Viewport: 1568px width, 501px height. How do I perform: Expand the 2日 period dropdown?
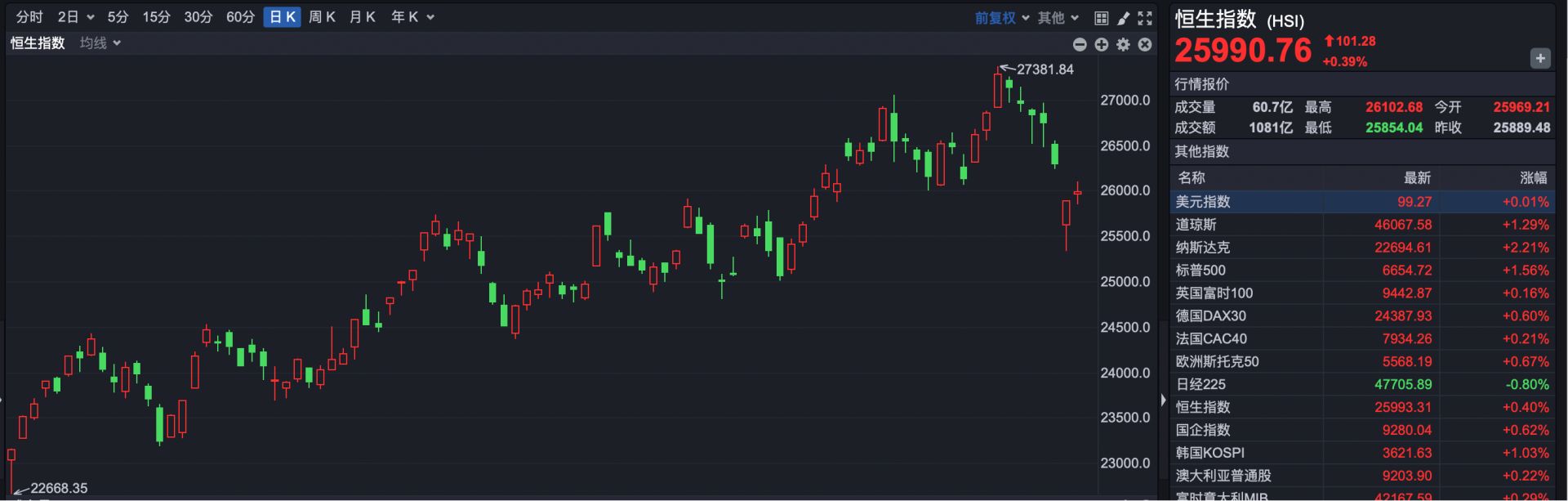pos(75,17)
